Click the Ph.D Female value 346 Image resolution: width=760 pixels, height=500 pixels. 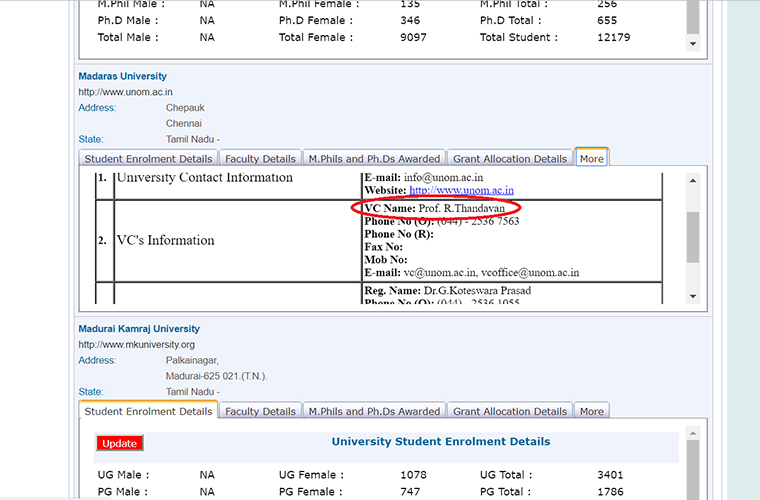coord(410,20)
